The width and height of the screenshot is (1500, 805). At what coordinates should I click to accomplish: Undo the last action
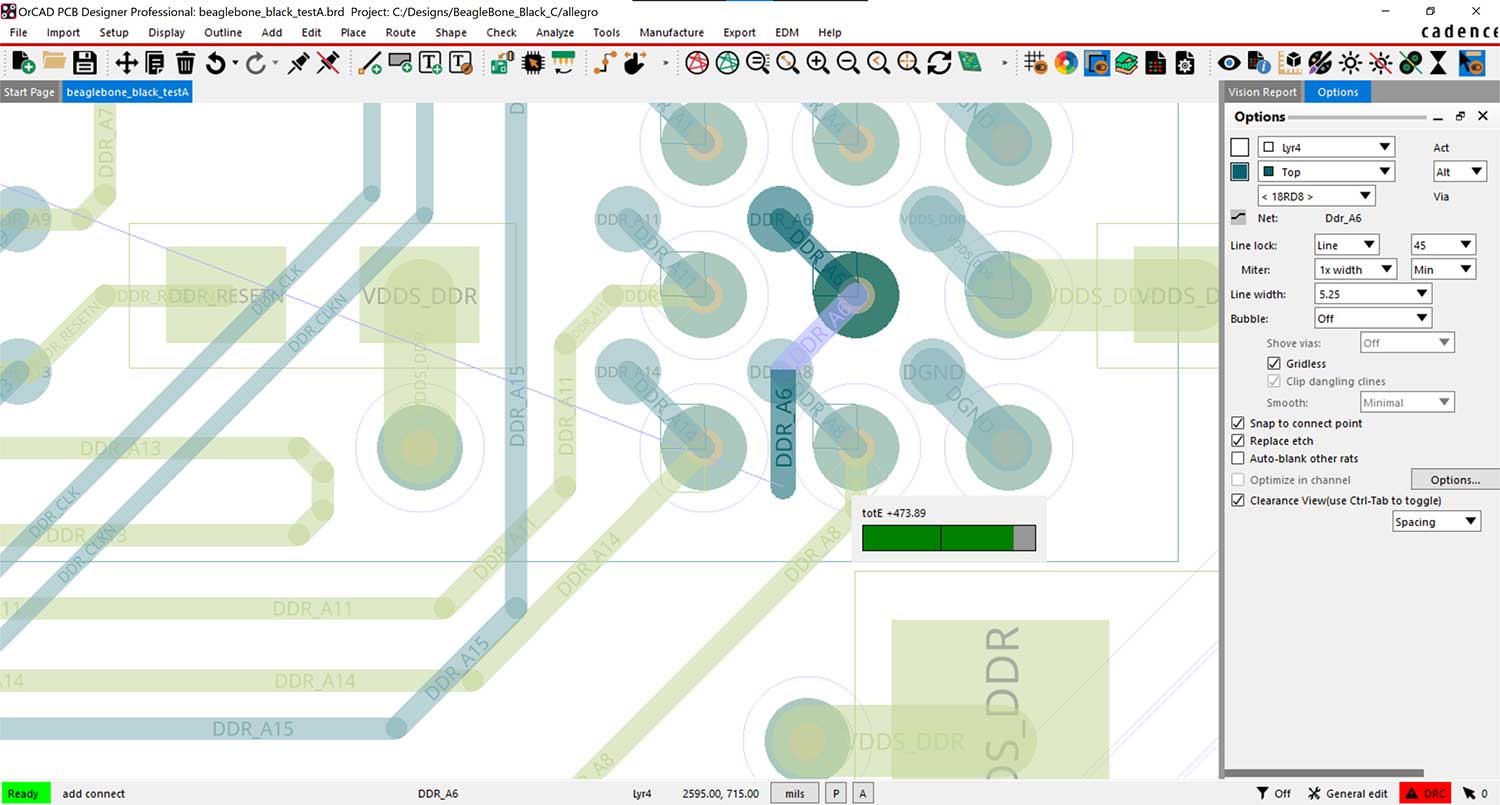(x=216, y=63)
